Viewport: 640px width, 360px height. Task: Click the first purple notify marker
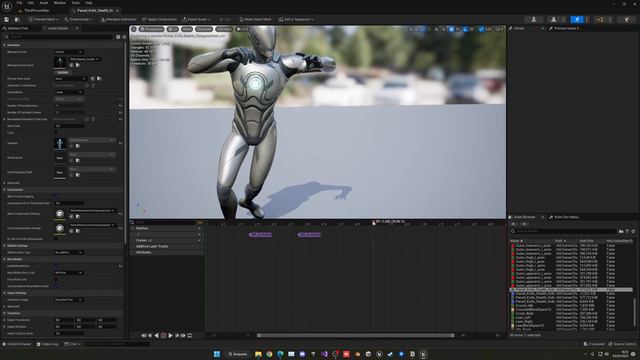pos(260,235)
